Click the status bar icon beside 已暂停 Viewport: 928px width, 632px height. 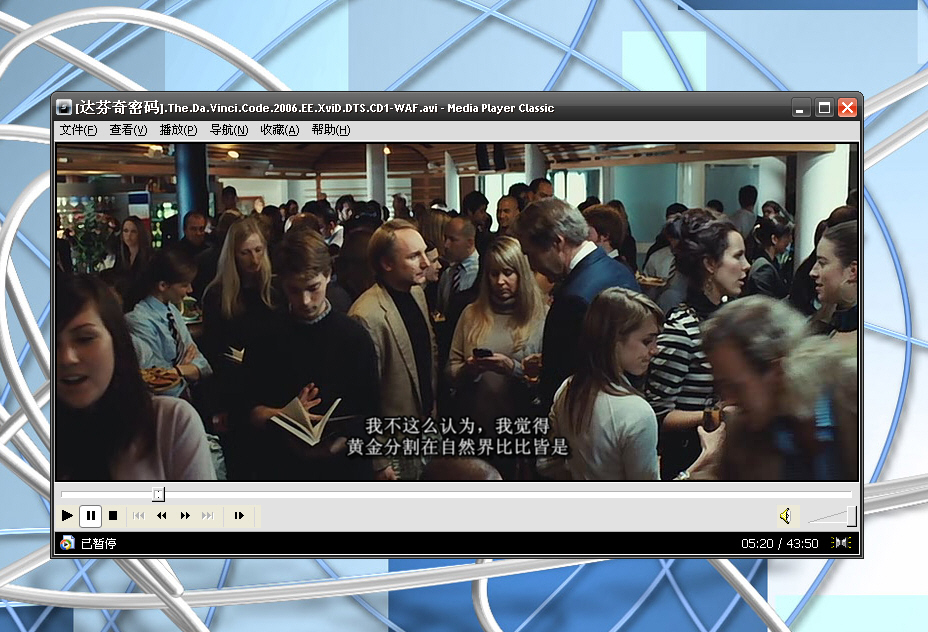coord(67,543)
